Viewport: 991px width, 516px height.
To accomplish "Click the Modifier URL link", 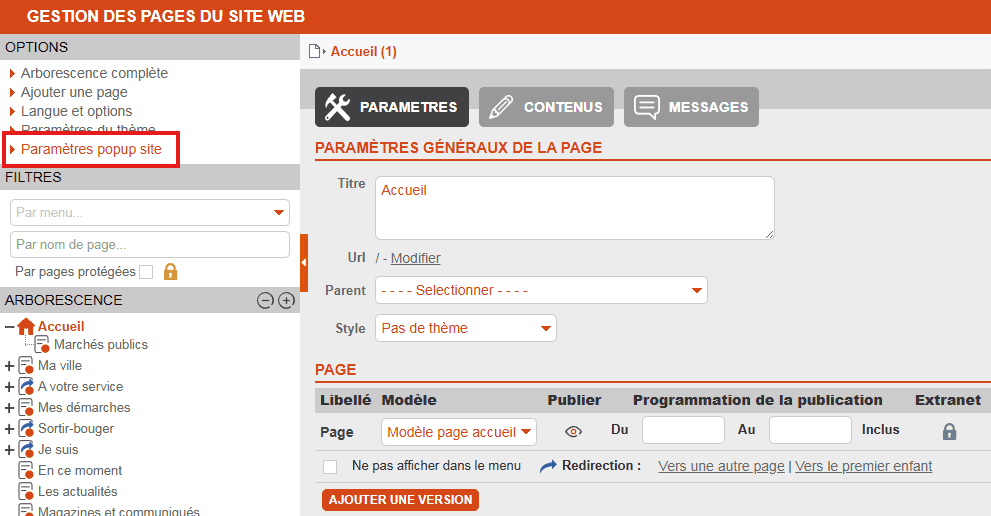I will pos(415,258).
